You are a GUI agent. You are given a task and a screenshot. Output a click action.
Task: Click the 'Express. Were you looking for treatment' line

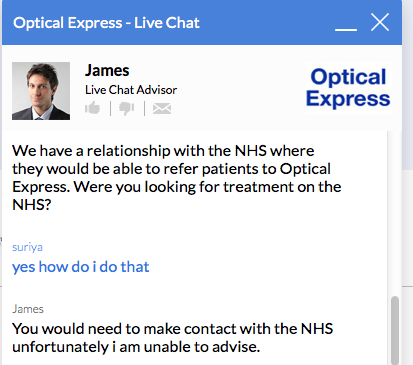[177, 187]
